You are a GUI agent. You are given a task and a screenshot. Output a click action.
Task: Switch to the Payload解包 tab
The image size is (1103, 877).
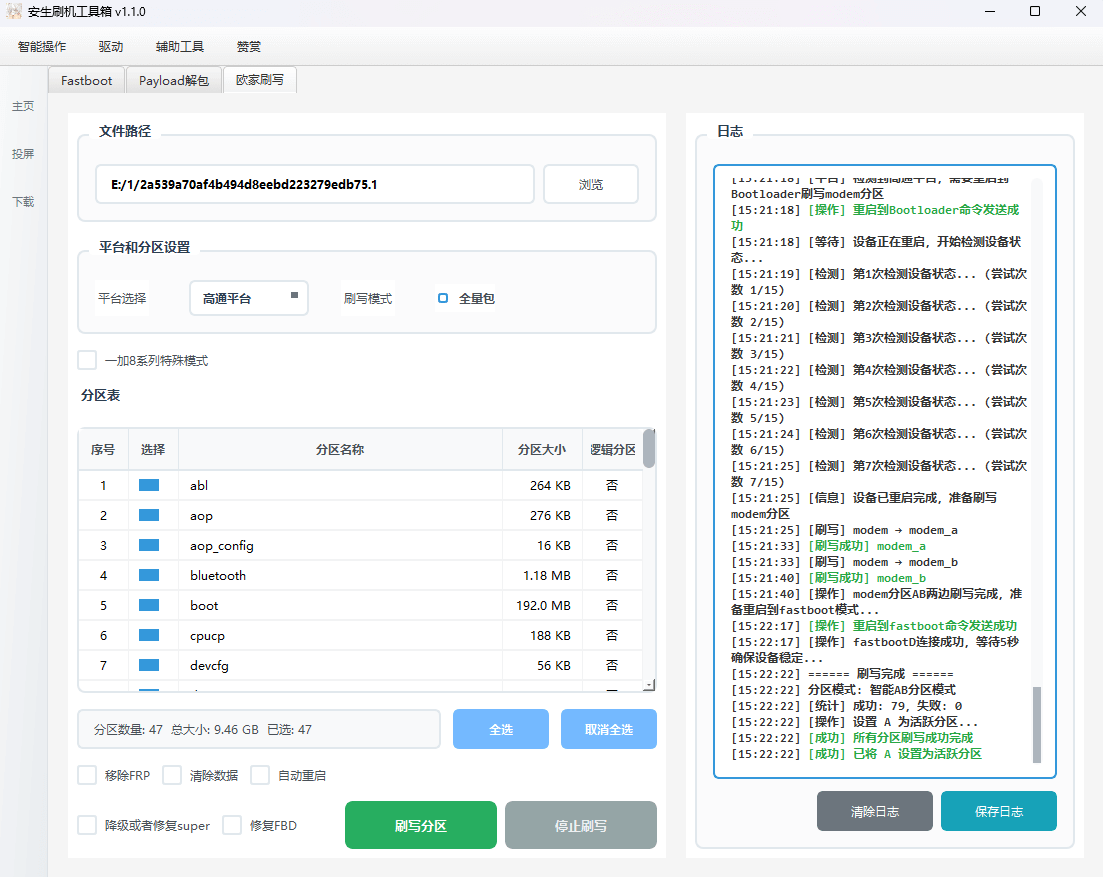173,80
